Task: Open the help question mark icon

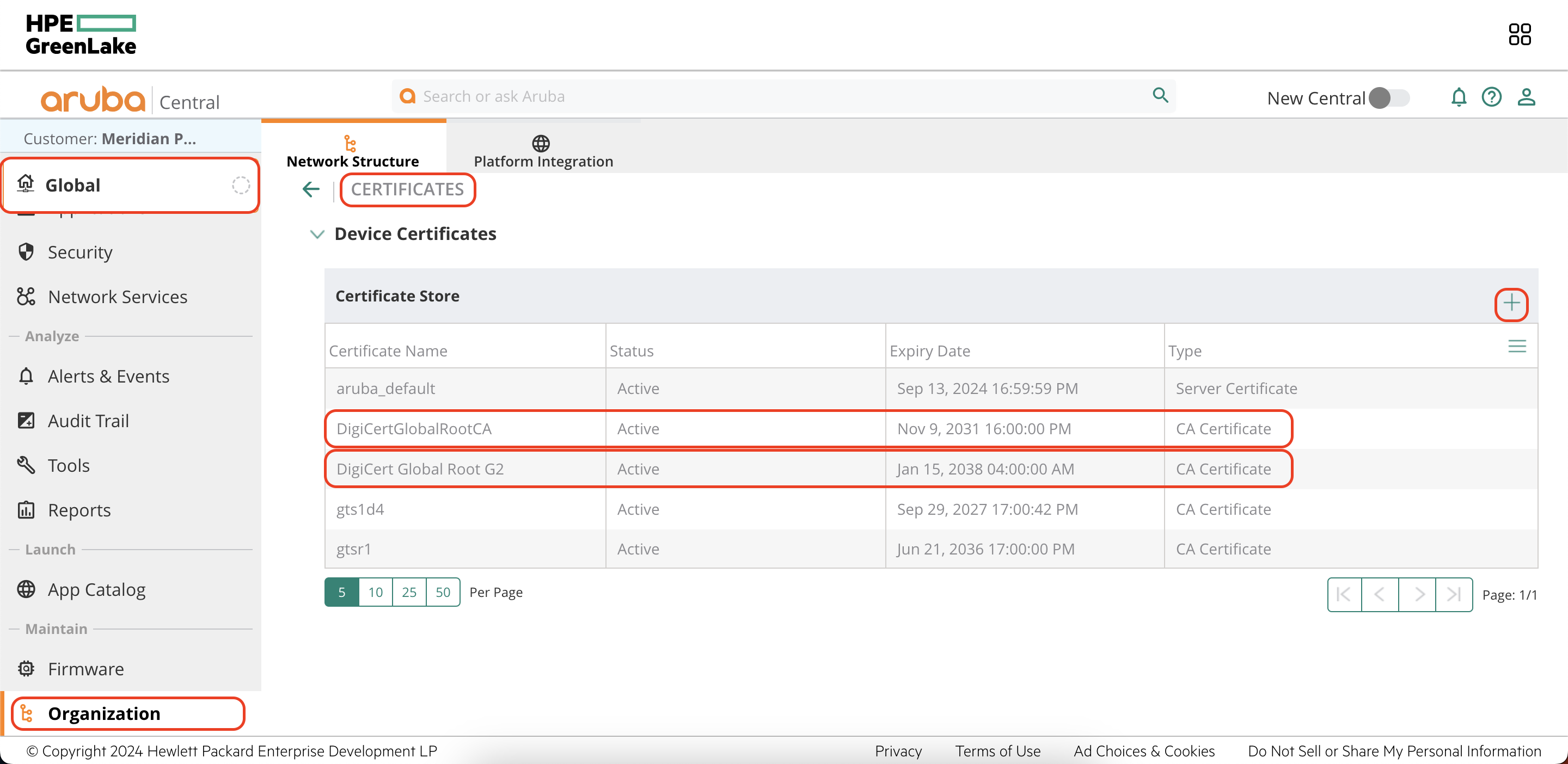Action: [1491, 97]
